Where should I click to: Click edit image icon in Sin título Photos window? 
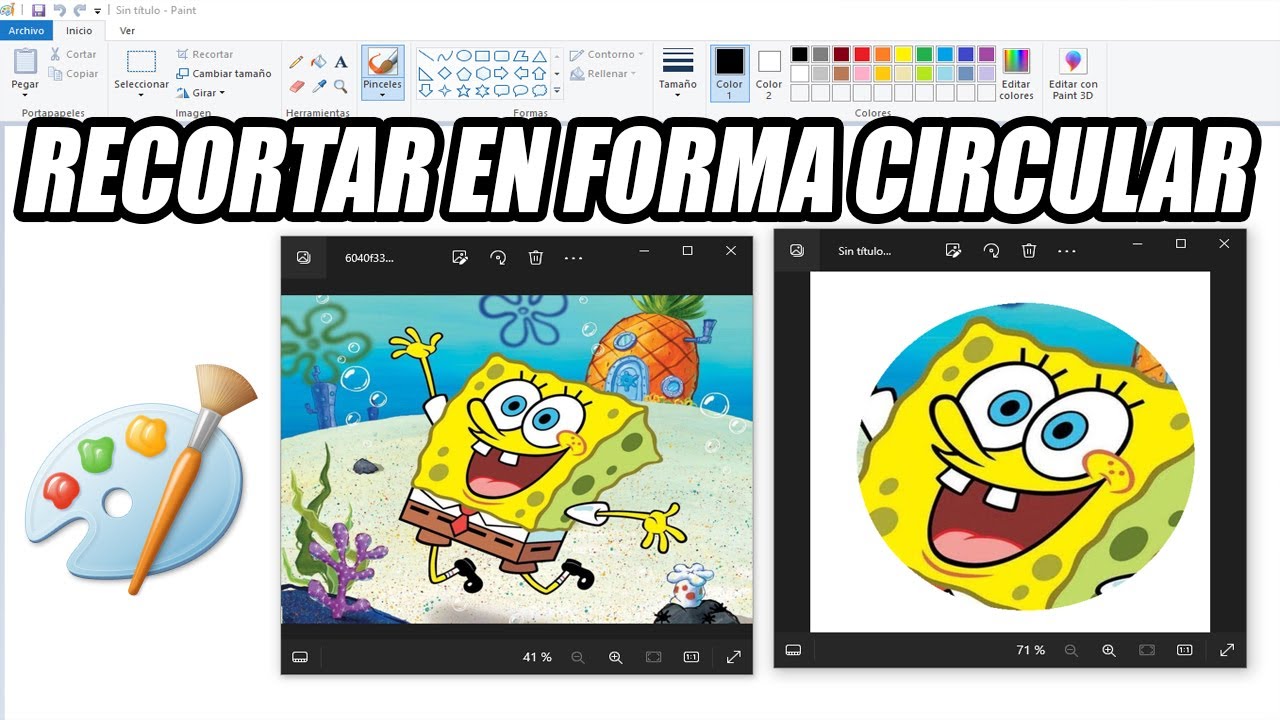[x=954, y=250]
